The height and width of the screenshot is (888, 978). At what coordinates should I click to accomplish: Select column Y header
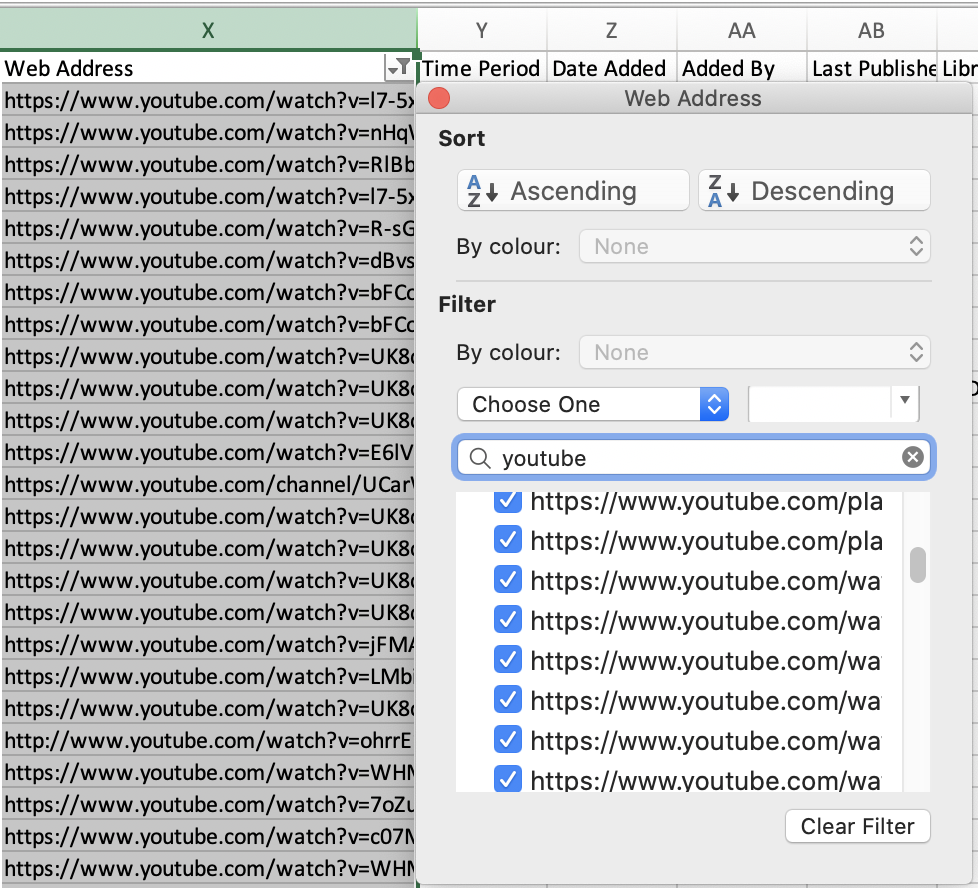[x=482, y=30]
